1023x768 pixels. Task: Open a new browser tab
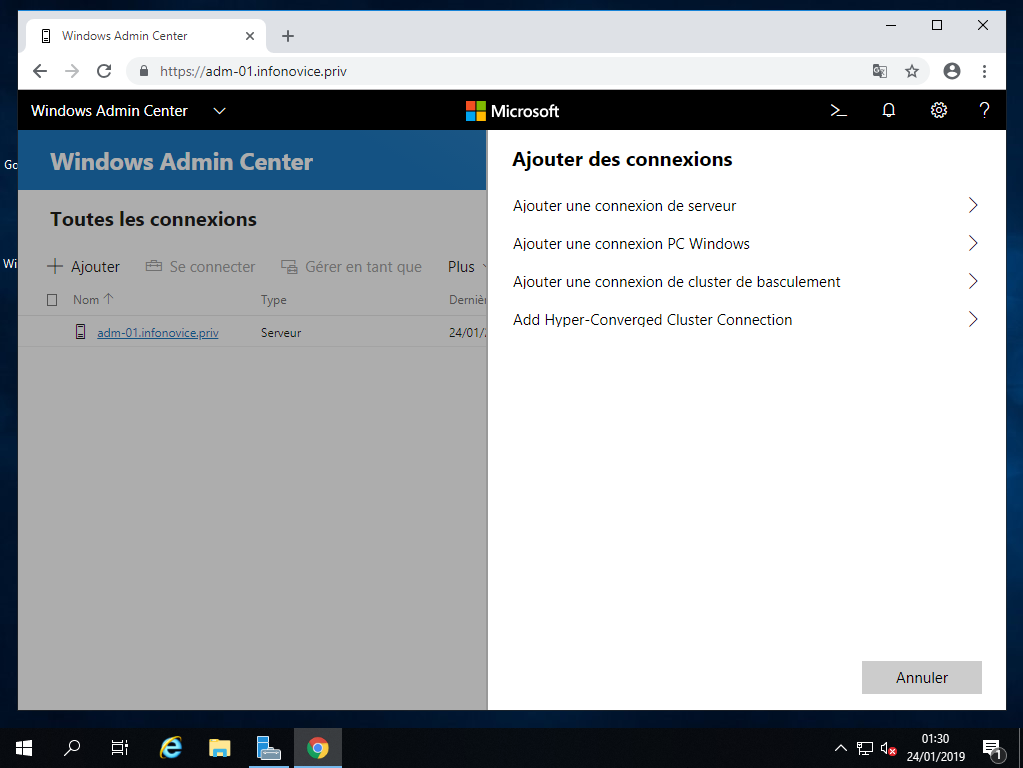coord(288,36)
